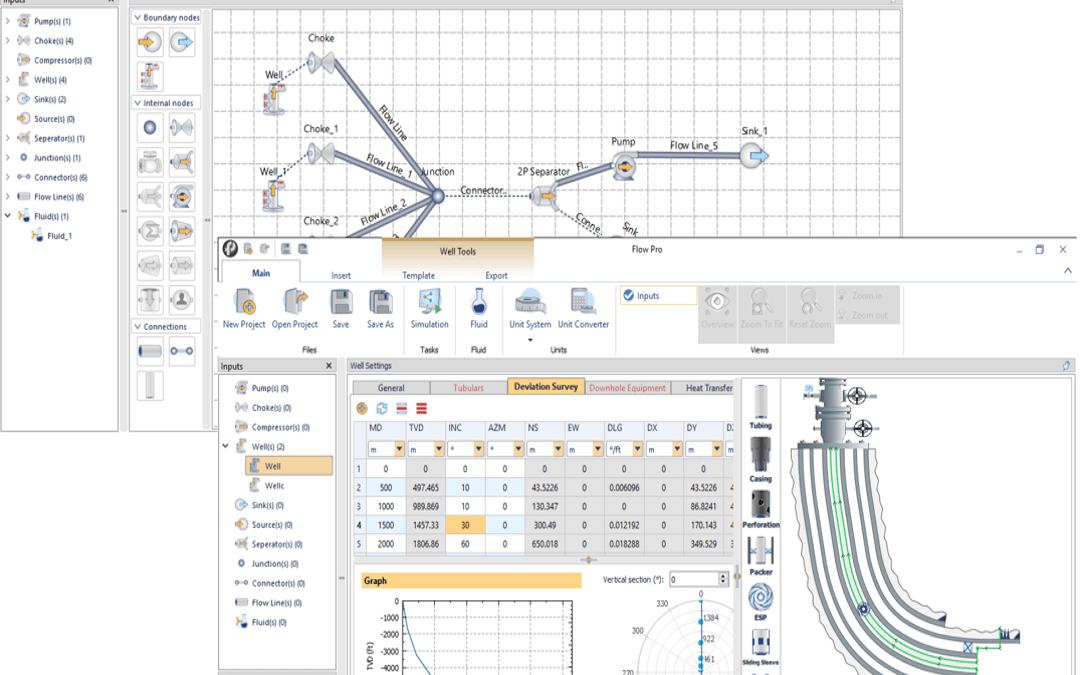Expand Pump(s) (1) in network Inputs tree
1080x675 pixels.
[x=8, y=21]
